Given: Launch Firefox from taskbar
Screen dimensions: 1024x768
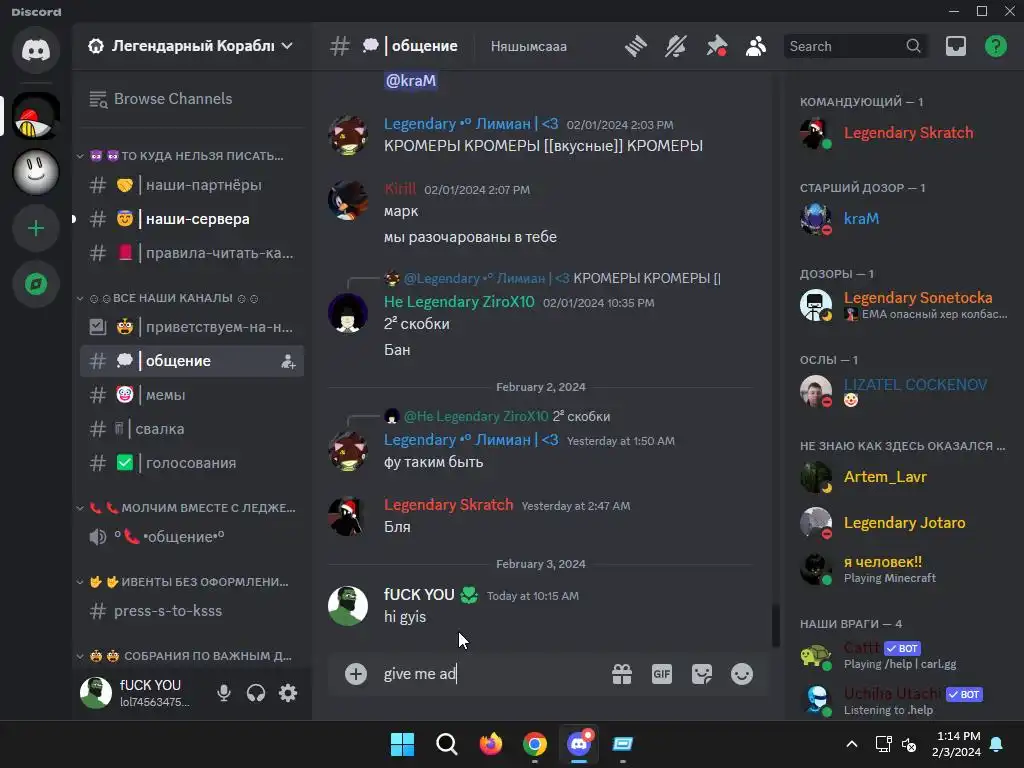Looking at the screenshot, I should pos(490,744).
